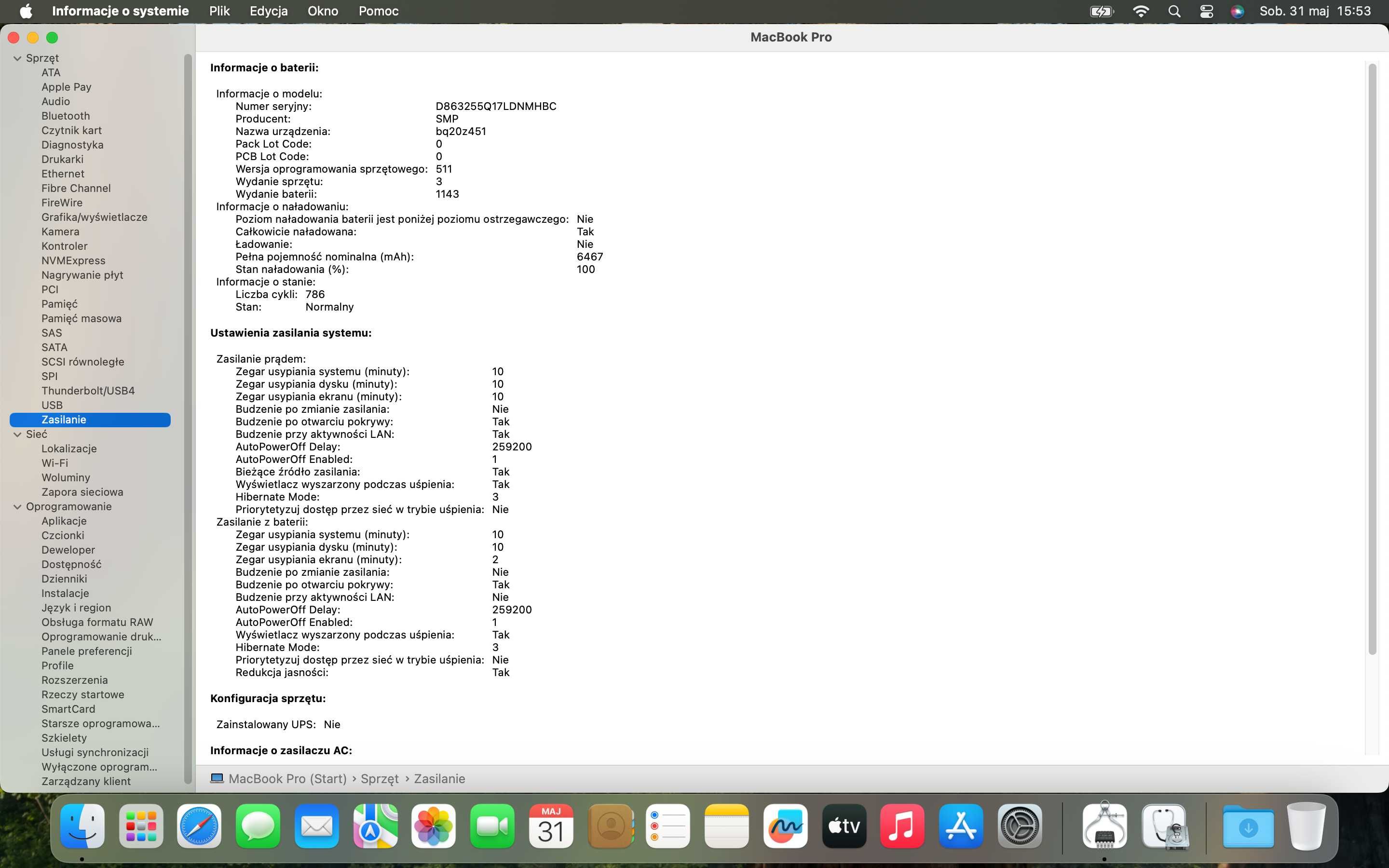Open Messages app in the Dock
The height and width of the screenshot is (868, 1389).
(258, 826)
